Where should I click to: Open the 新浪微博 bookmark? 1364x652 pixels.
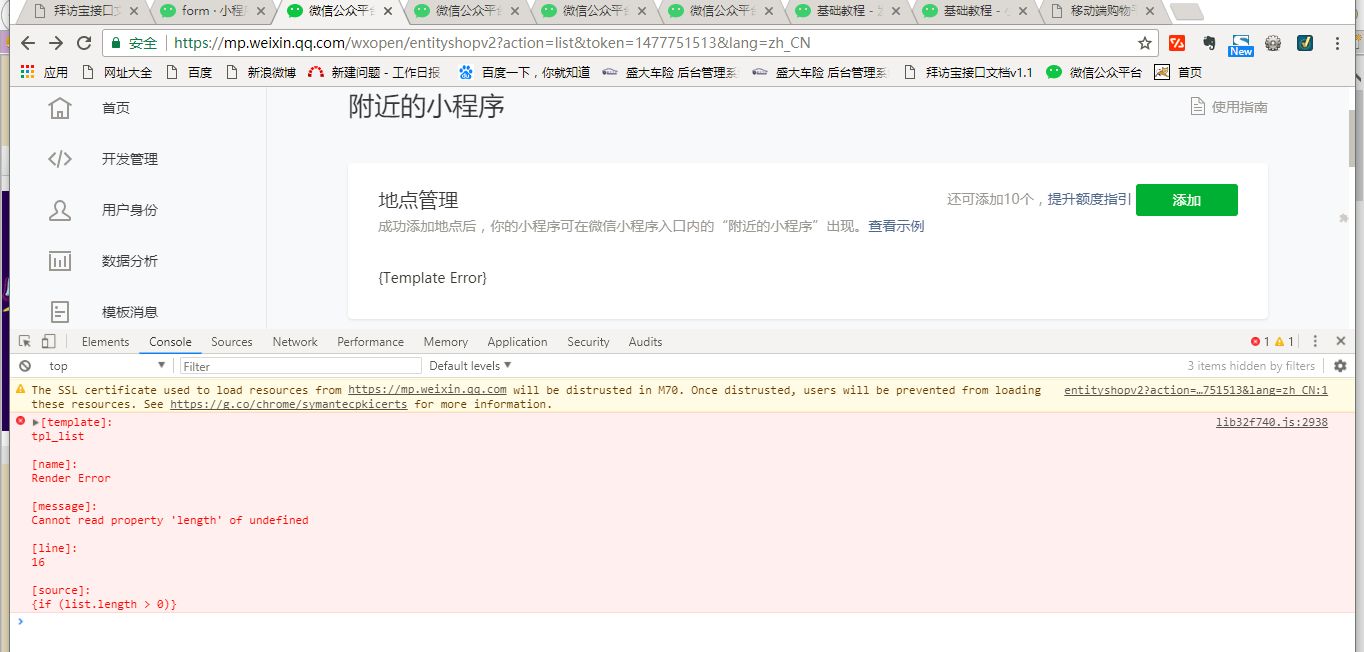pos(261,72)
